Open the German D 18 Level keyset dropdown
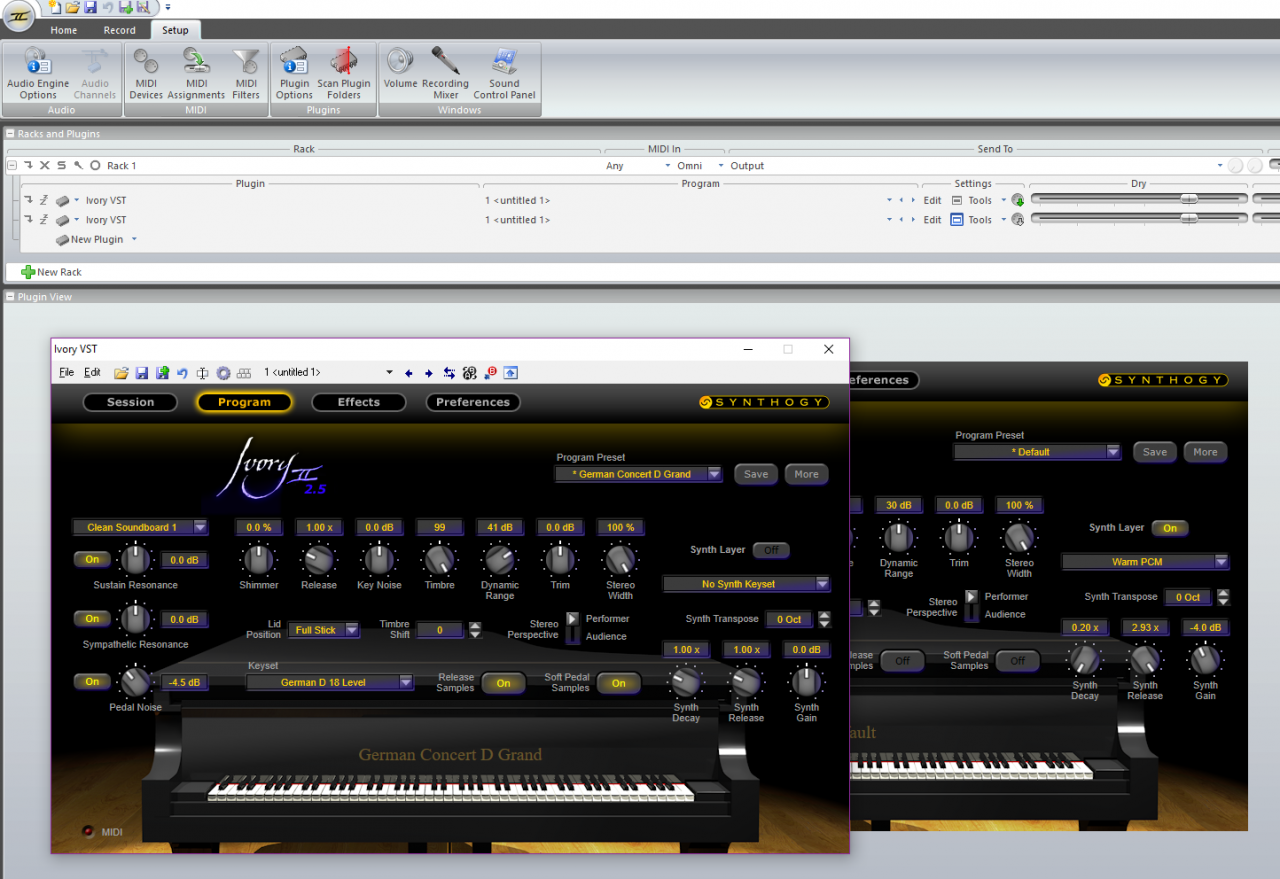Image resolution: width=1280 pixels, height=879 pixels. tap(330, 683)
